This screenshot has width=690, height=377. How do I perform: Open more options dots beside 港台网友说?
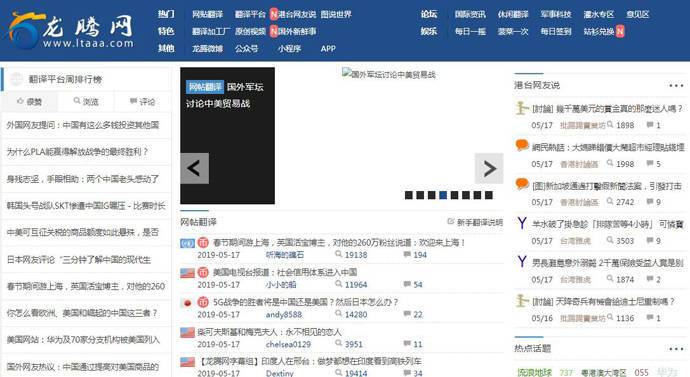tap(676, 85)
